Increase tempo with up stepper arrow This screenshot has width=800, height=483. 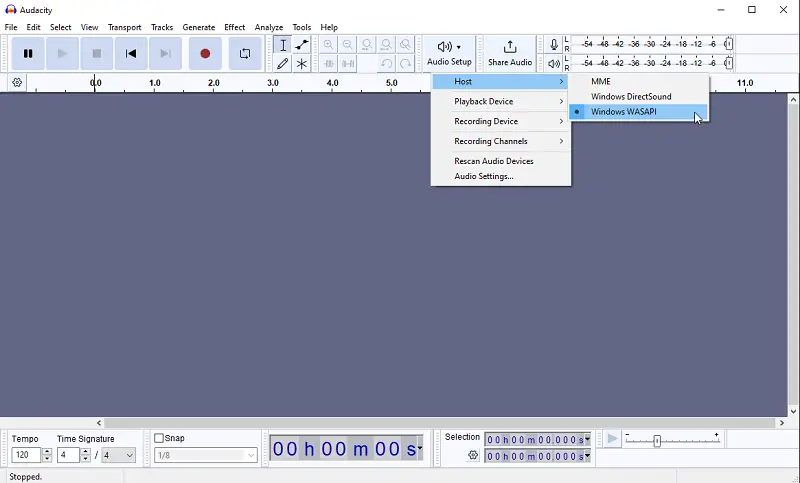tap(47, 451)
